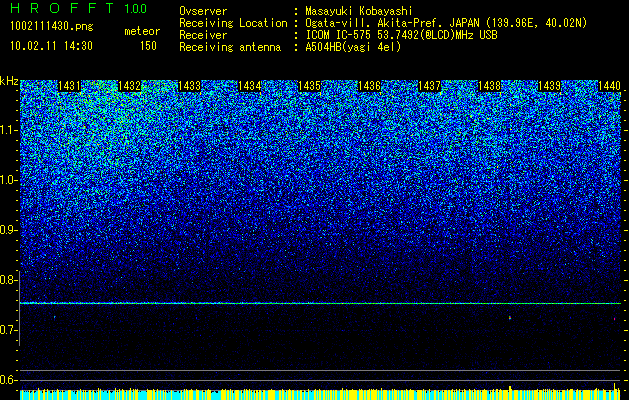Click the 1.1 frequency axis label
Viewport: 629px width, 400px height.
pyautogui.click(x=8, y=130)
